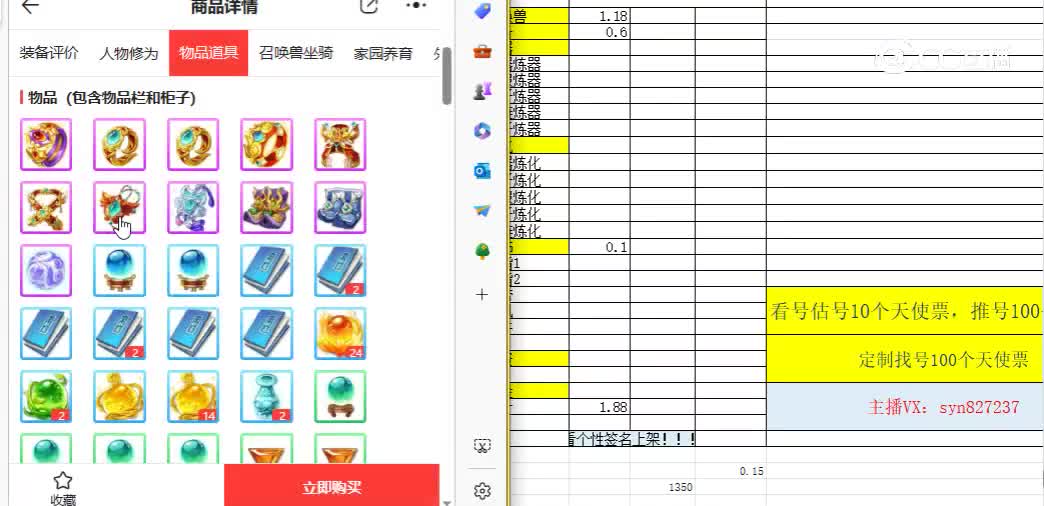The image size is (1044, 506).
Task: Select the gold necklace with green gems
Action: [46, 208]
